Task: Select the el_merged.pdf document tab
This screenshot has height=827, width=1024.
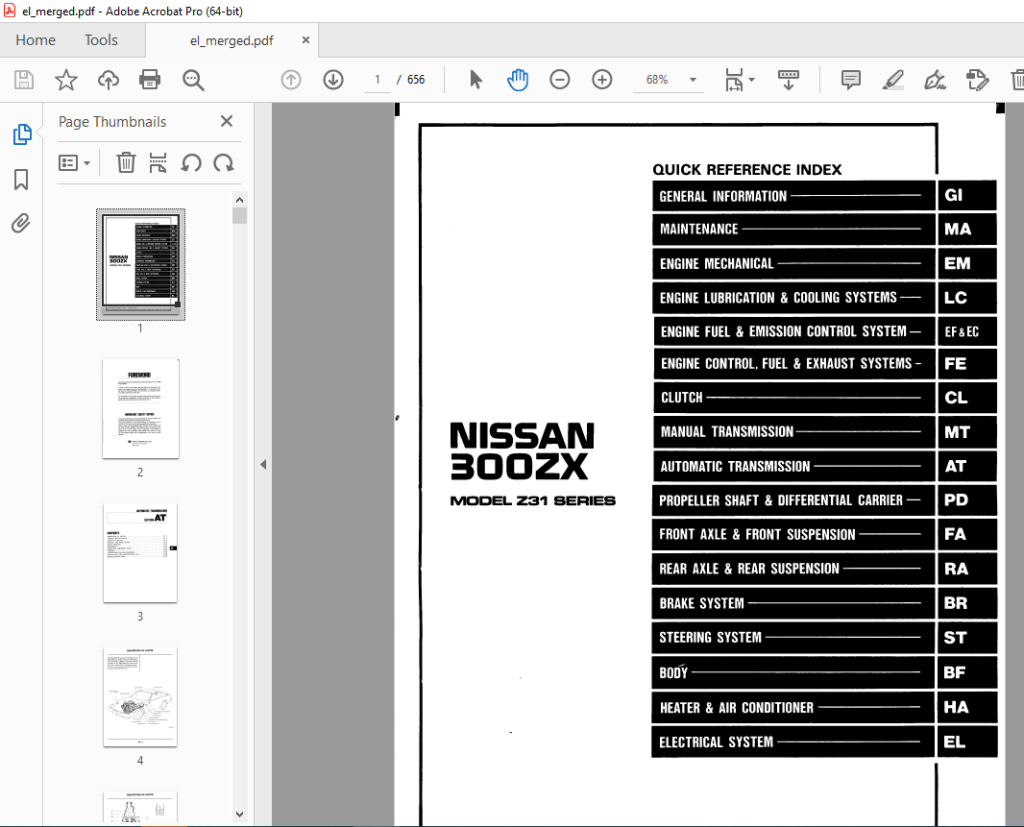Action: click(x=231, y=41)
